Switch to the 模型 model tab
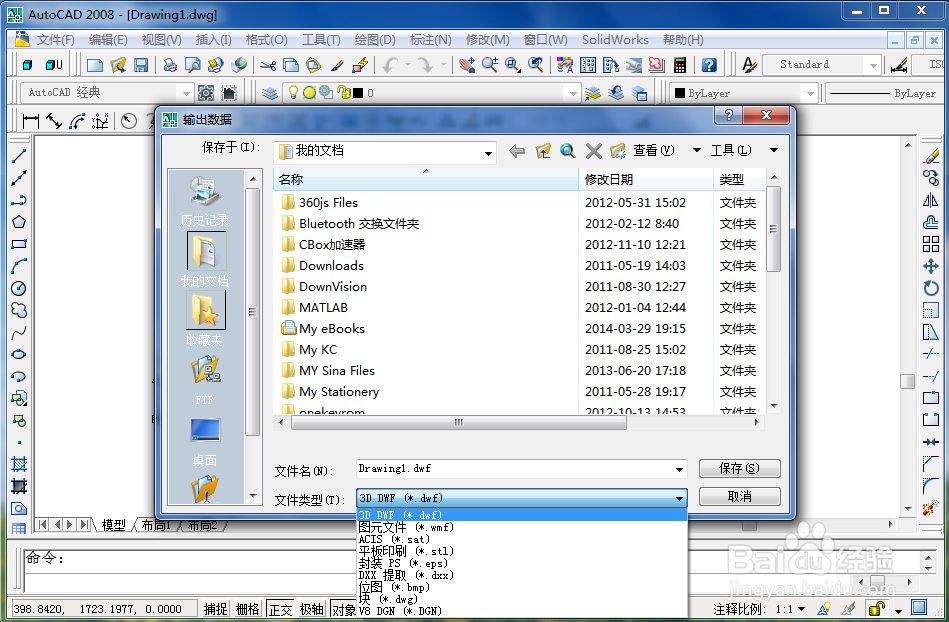 (x=113, y=525)
